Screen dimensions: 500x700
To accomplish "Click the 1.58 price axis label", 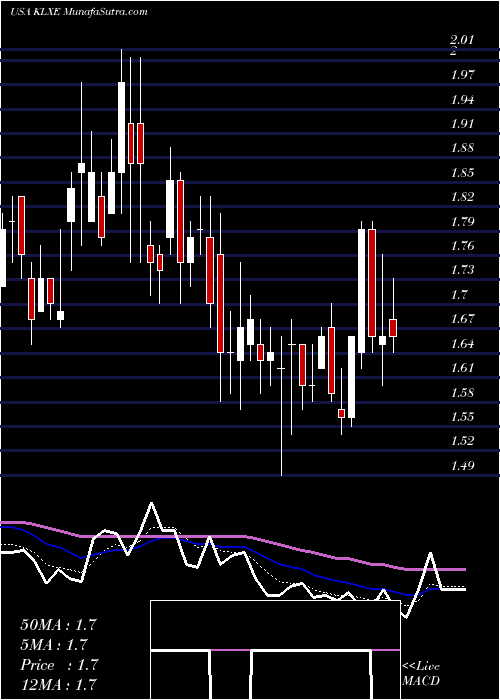I will (x=461, y=393).
